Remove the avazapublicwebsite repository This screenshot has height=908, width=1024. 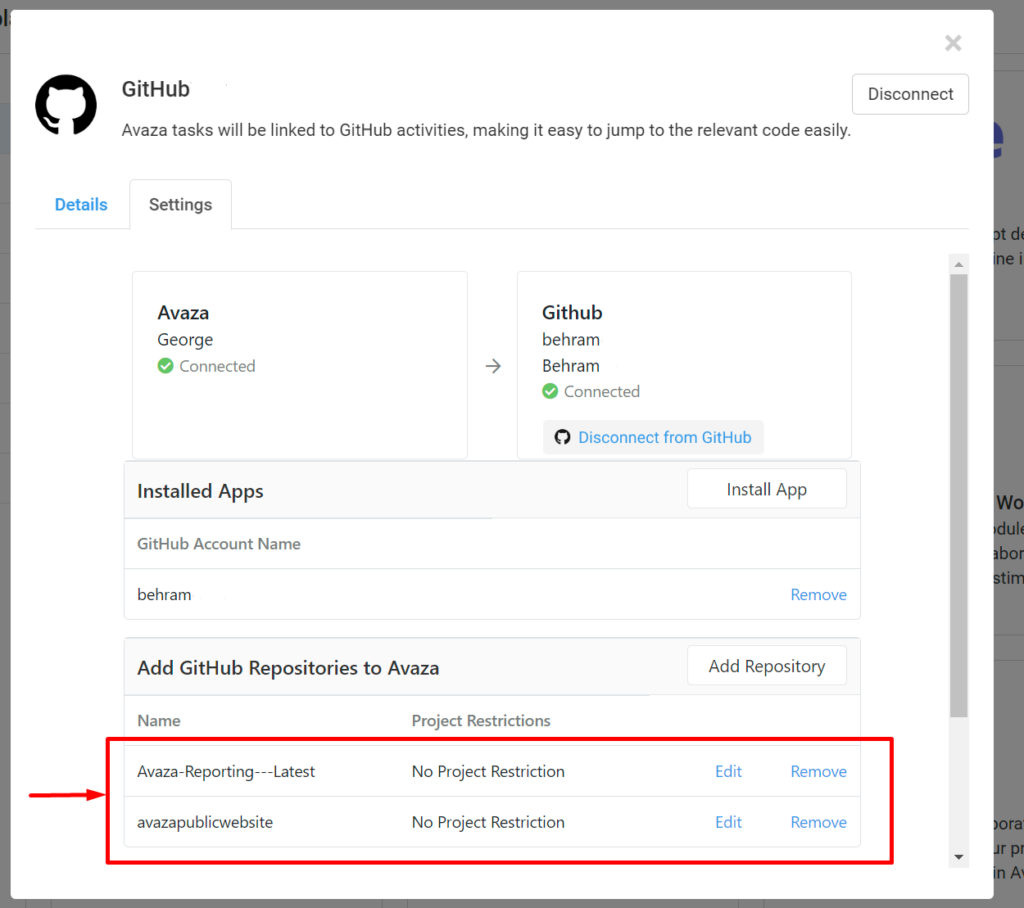pos(818,822)
